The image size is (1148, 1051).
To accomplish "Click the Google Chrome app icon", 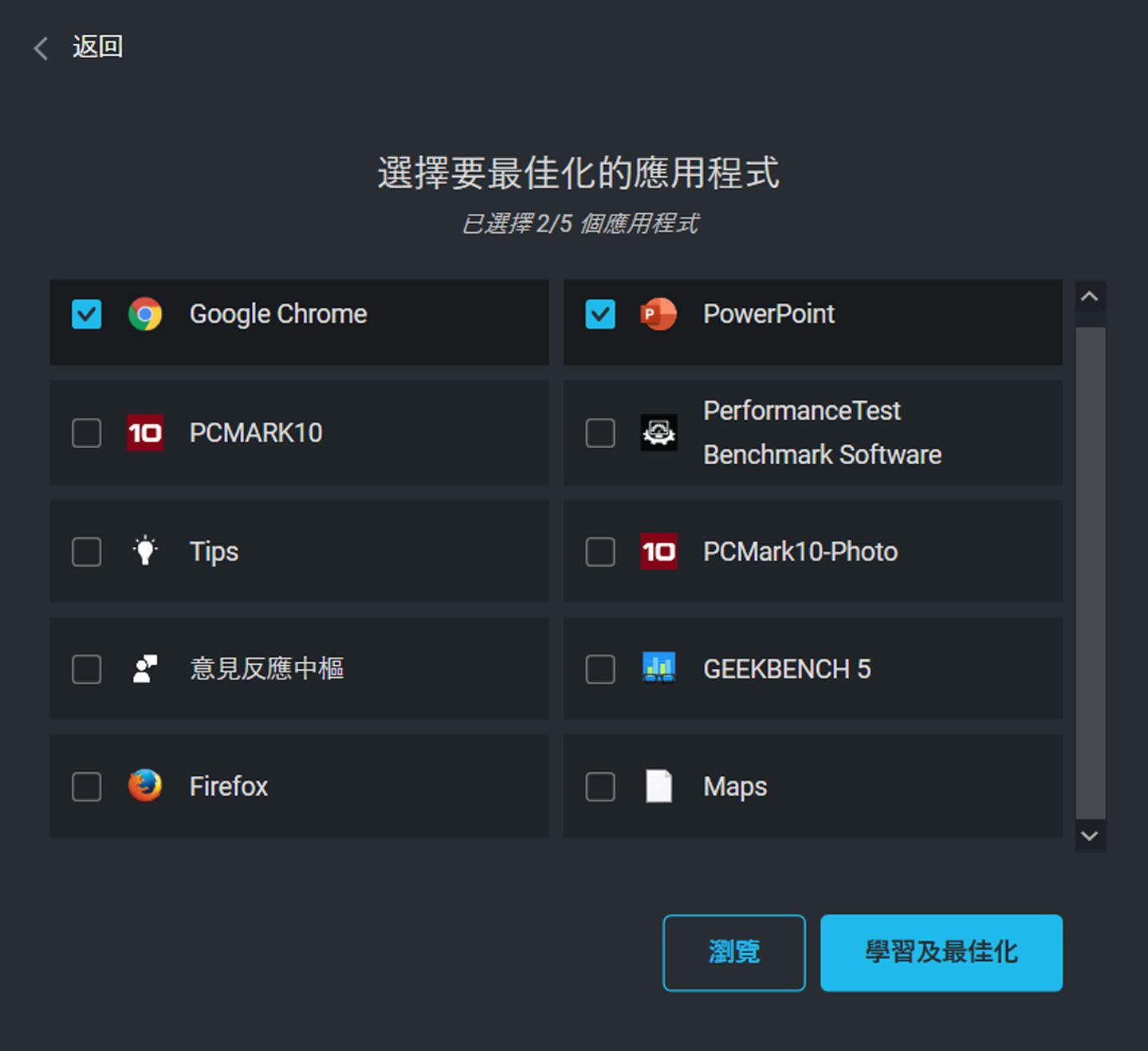I will click(x=145, y=314).
